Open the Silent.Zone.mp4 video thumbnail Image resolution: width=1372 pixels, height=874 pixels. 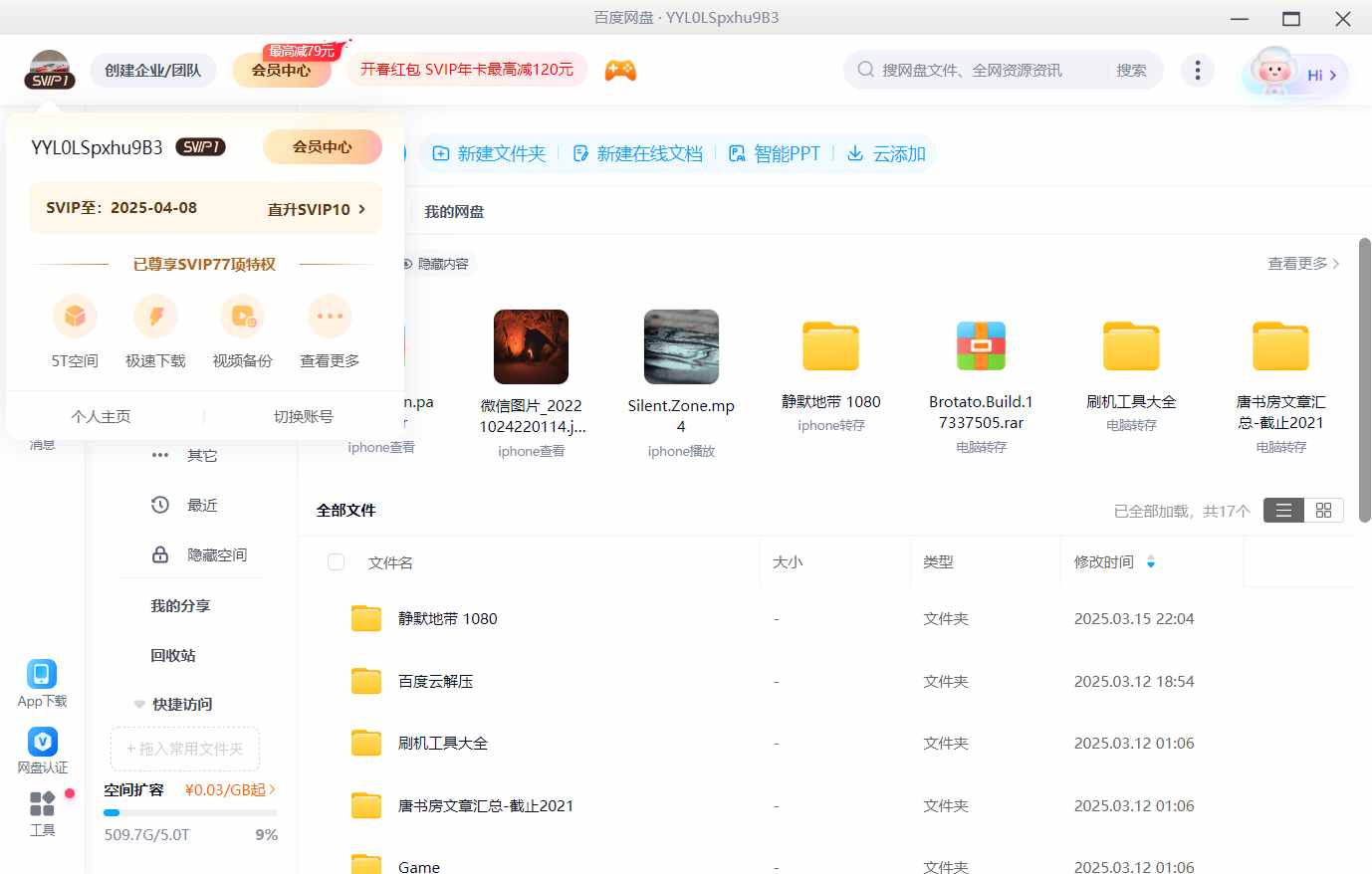coord(681,346)
